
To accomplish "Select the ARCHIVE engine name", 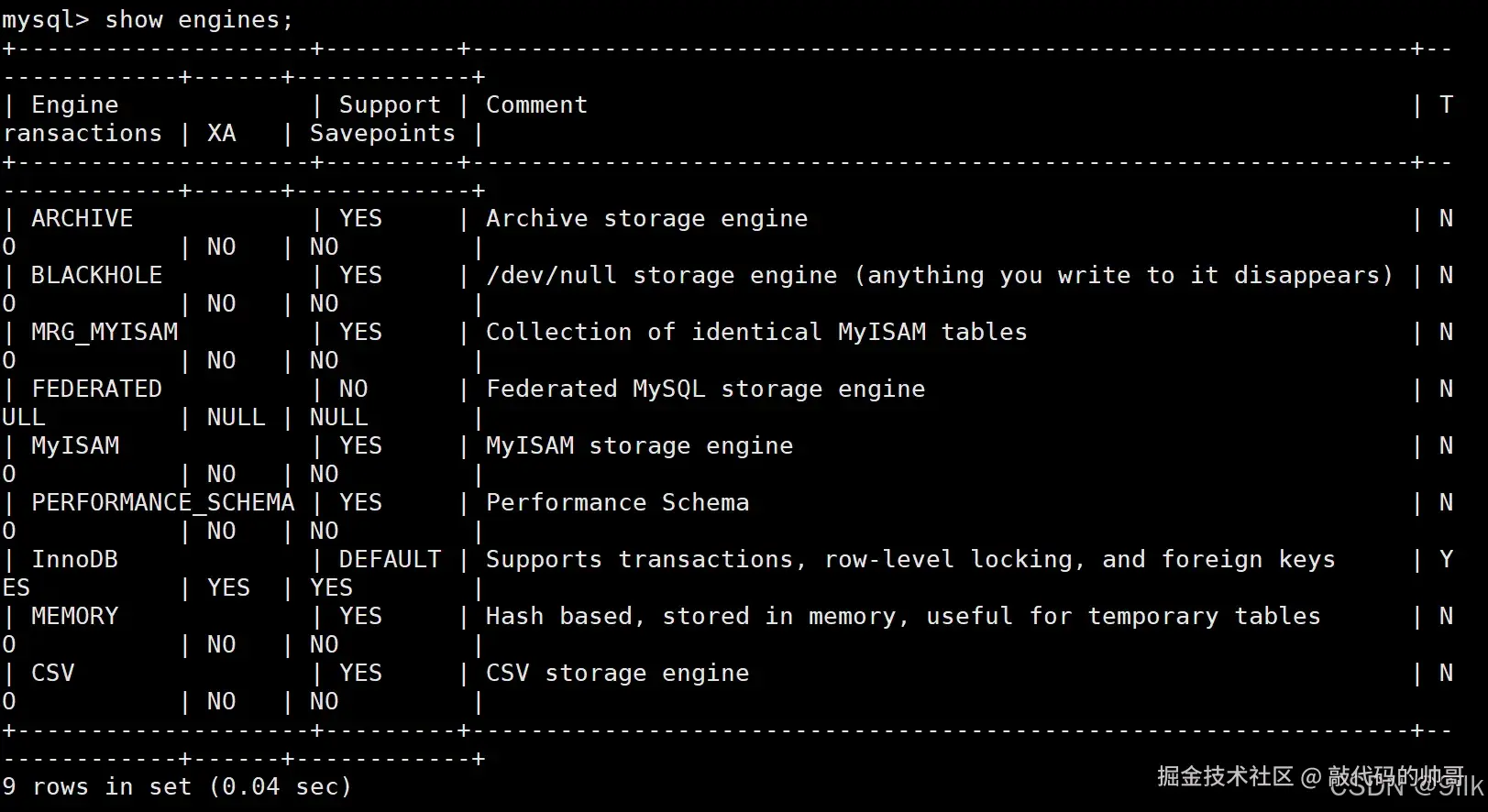I will 82,219.
